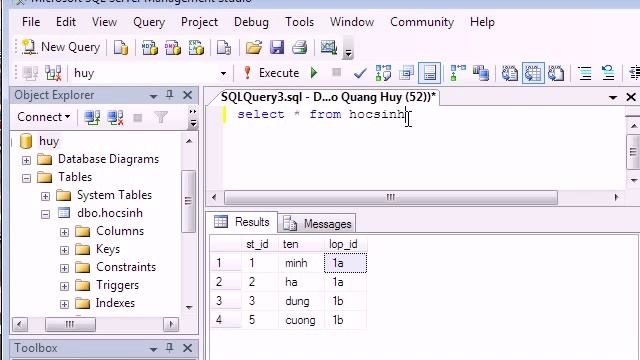Open the Community menu
The height and width of the screenshot is (360, 640).
(422, 22)
